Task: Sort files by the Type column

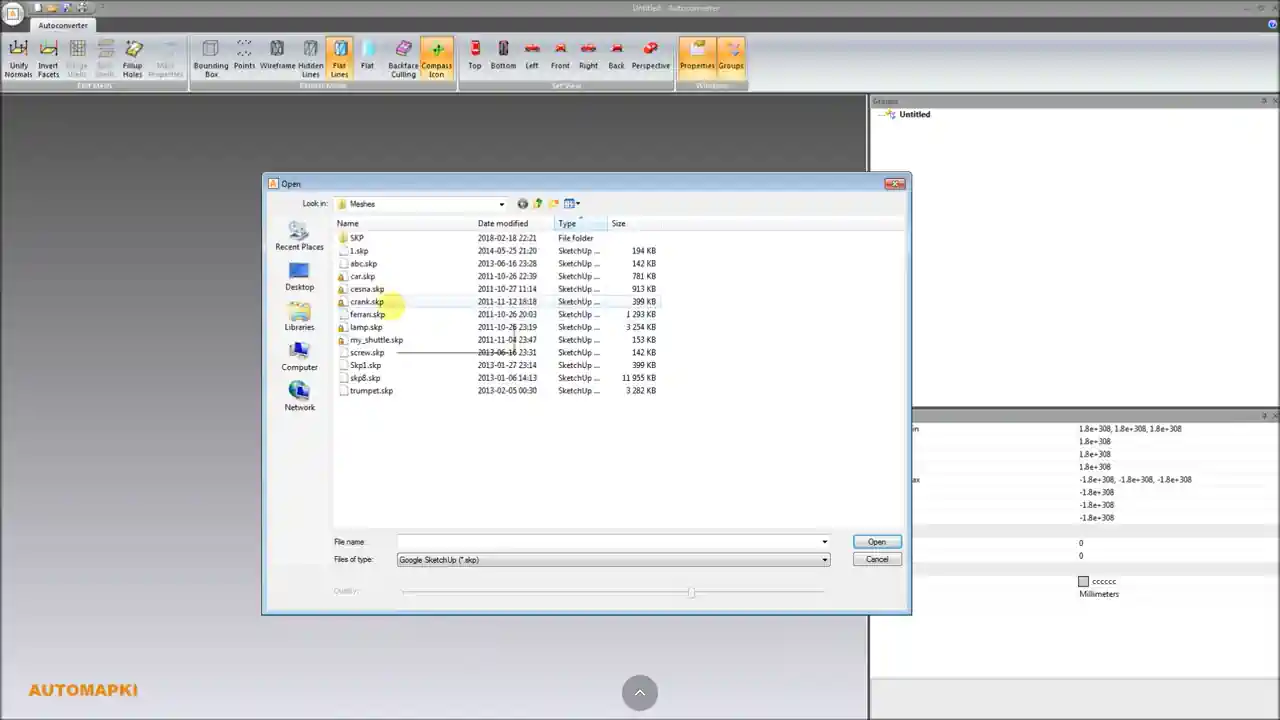Action: pos(567,223)
